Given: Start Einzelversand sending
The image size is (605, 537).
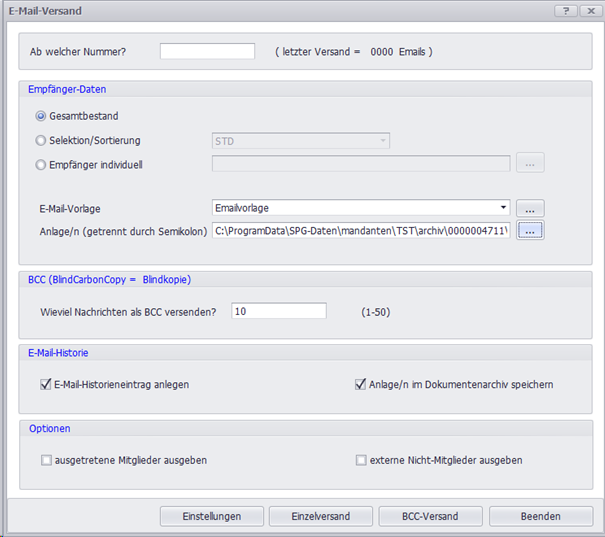Looking at the screenshot, I should 321,516.
